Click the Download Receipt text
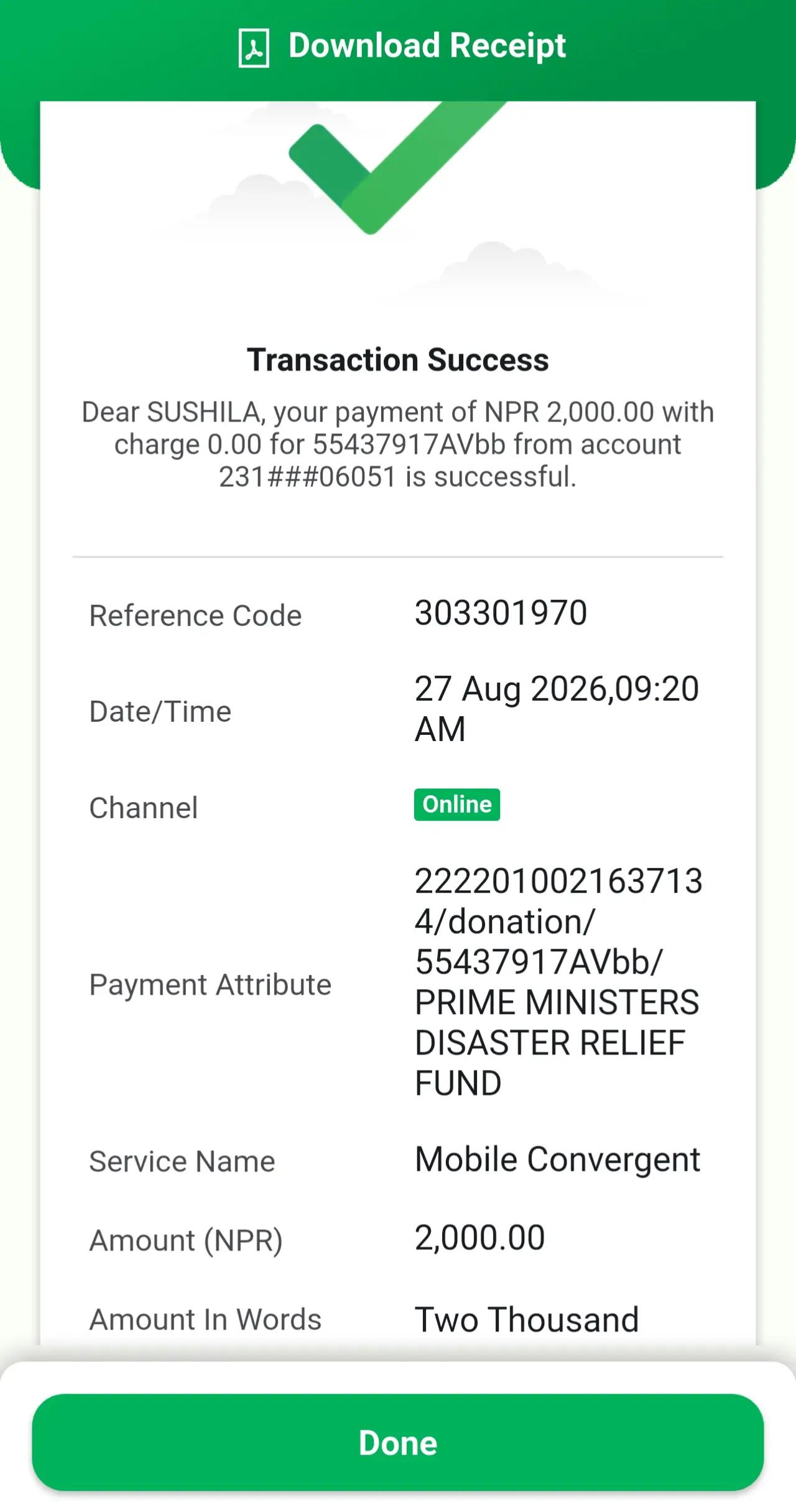This screenshot has height=1512, width=796. pyautogui.click(x=427, y=46)
